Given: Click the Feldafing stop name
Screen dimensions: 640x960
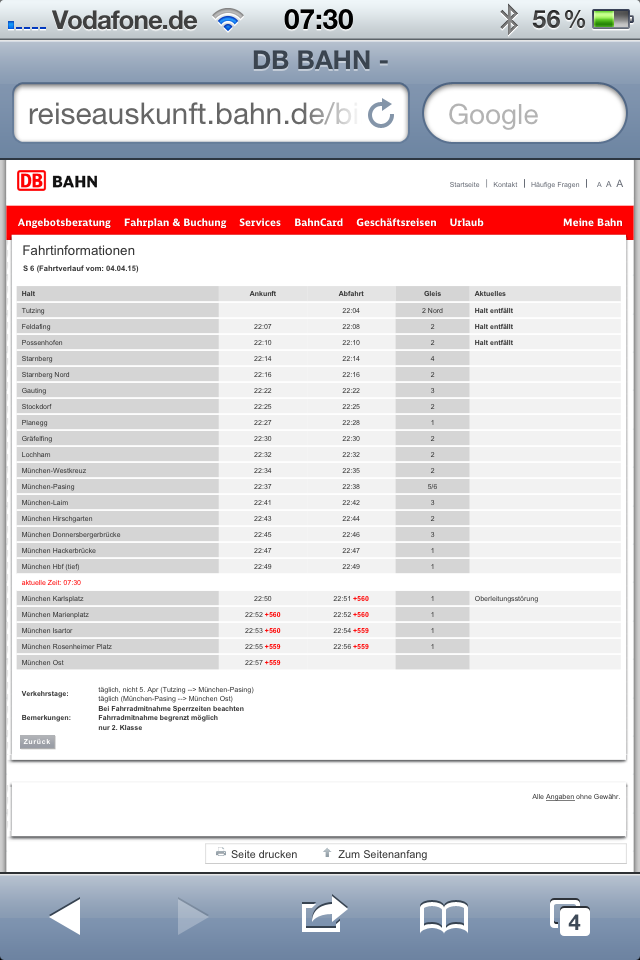Looking at the screenshot, I should 36,326.
